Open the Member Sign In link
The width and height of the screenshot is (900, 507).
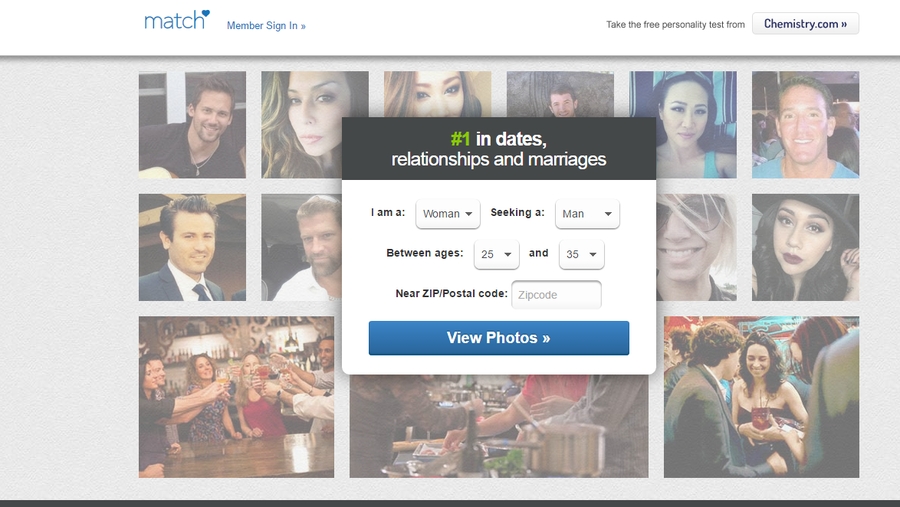click(x=266, y=26)
